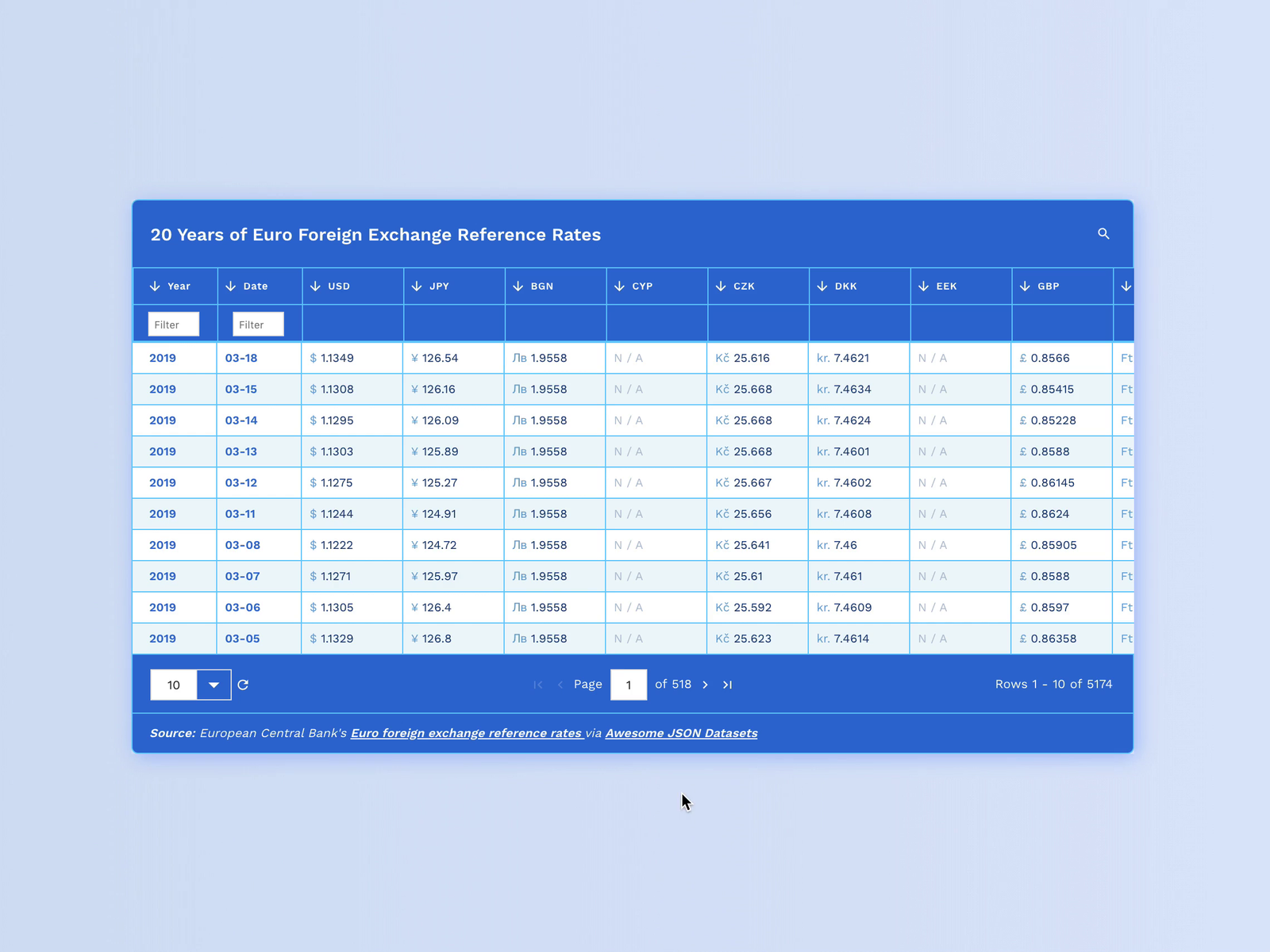Click the page number input
This screenshot has height=952, width=1270.
[629, 685]
